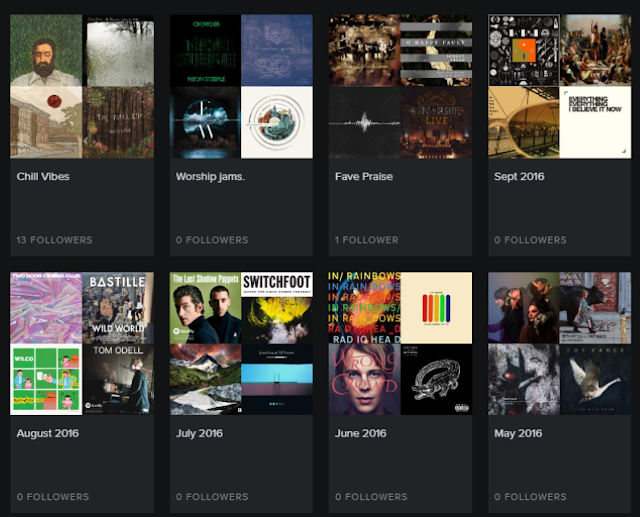Open the Chill Vibes playlist title
Screen dimensions: 640x517
tap(43, 177)
